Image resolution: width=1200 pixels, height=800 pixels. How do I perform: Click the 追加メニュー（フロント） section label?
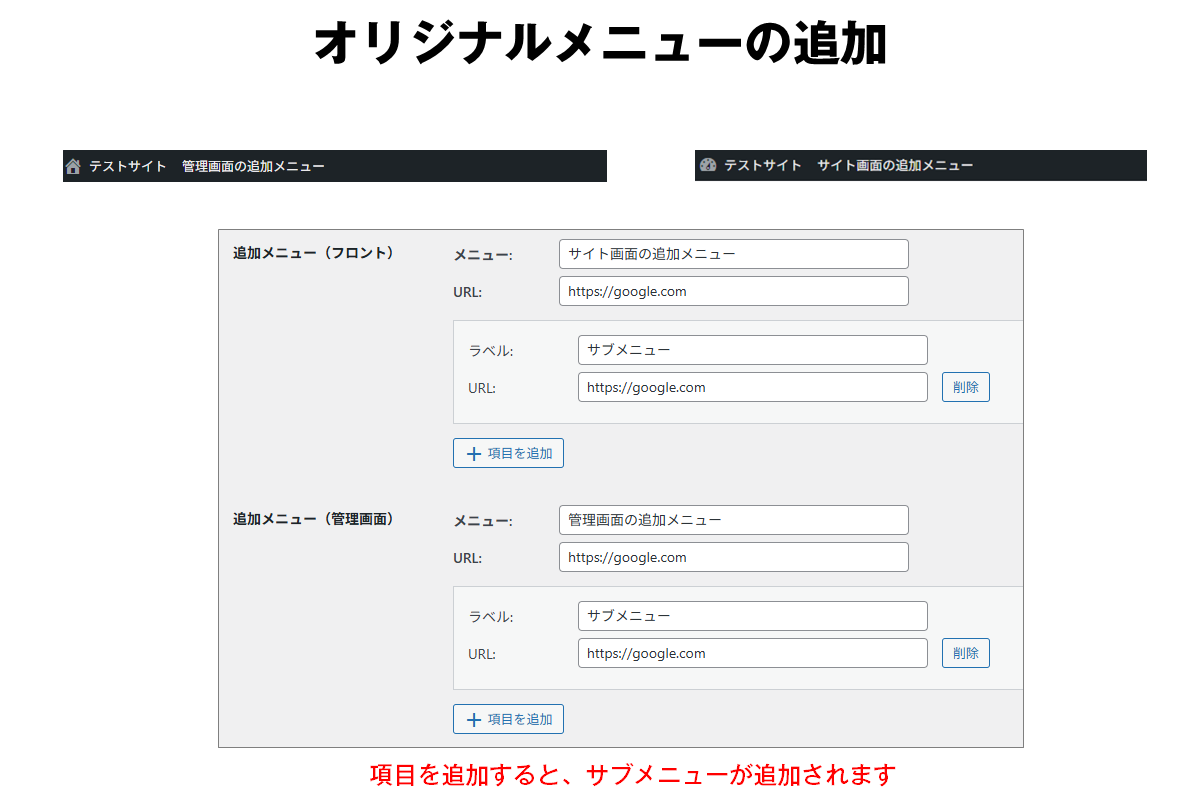(x=314, y=253)
